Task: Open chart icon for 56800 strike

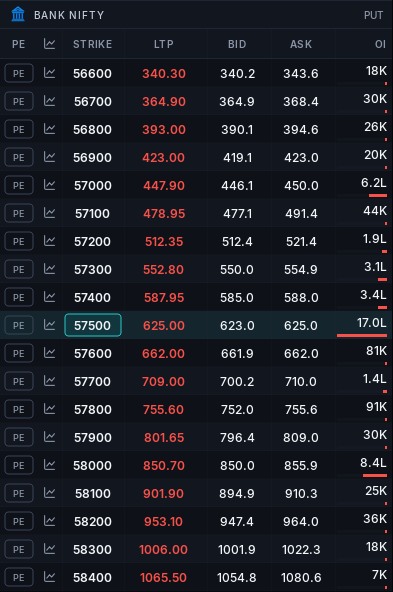Action: tap(49, 129)
